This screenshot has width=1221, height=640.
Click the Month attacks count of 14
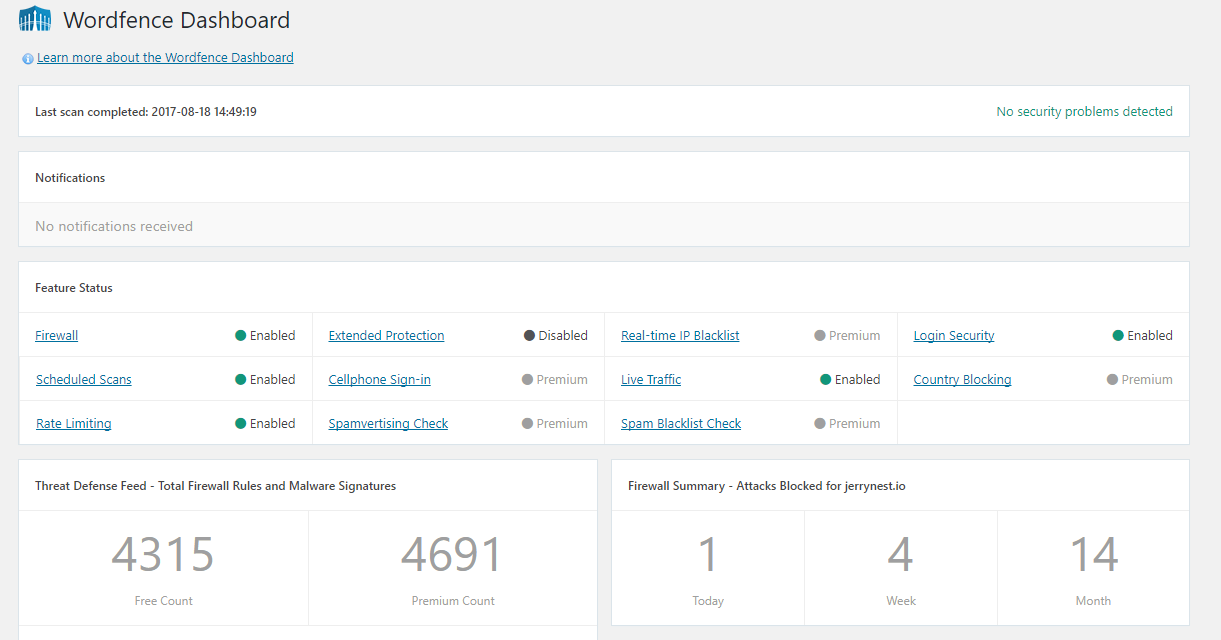tap(1094, 555)
